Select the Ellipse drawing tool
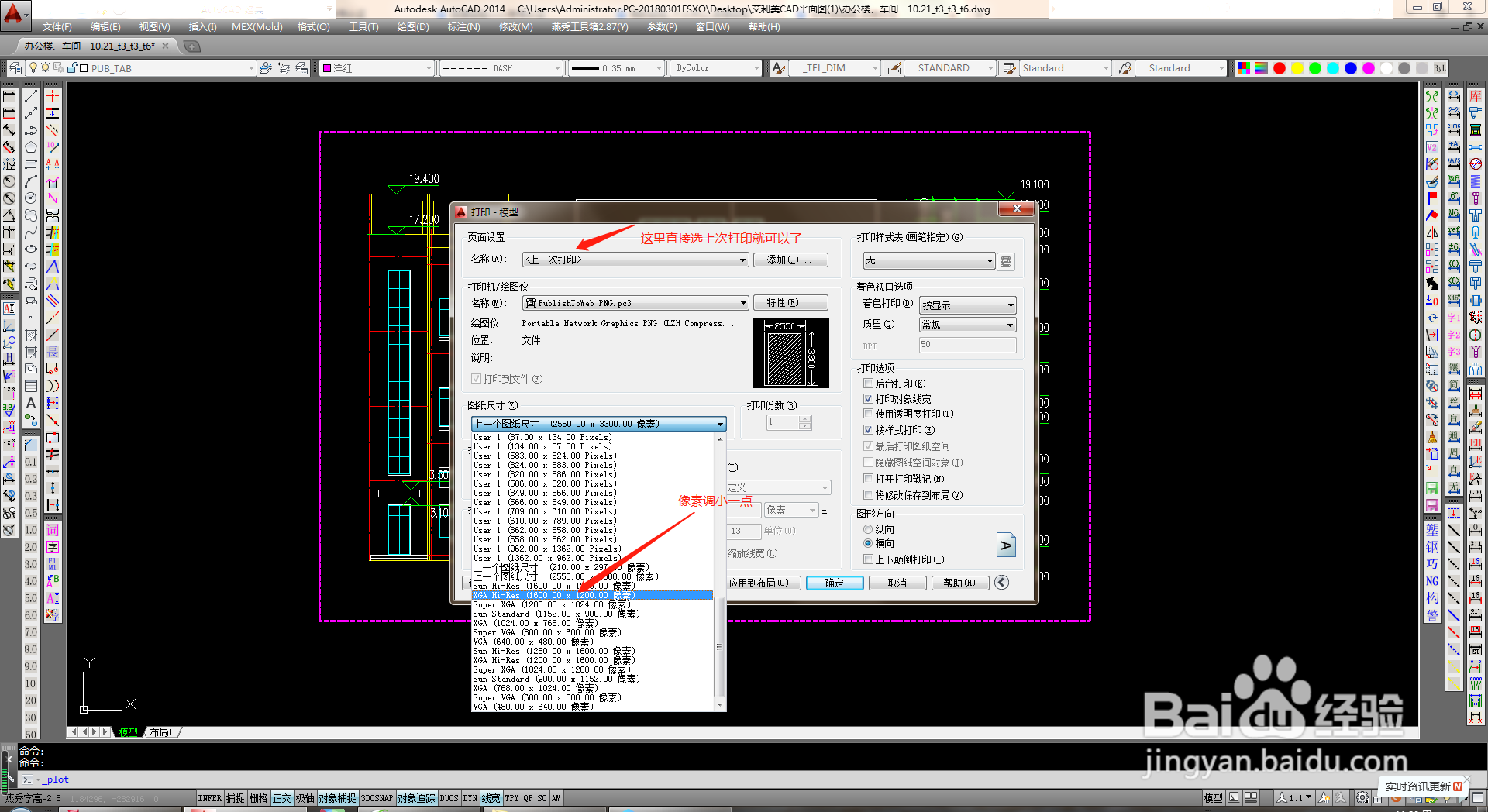Image resolution: width=1488 pixels, height=812 pixels. (31, 249)
